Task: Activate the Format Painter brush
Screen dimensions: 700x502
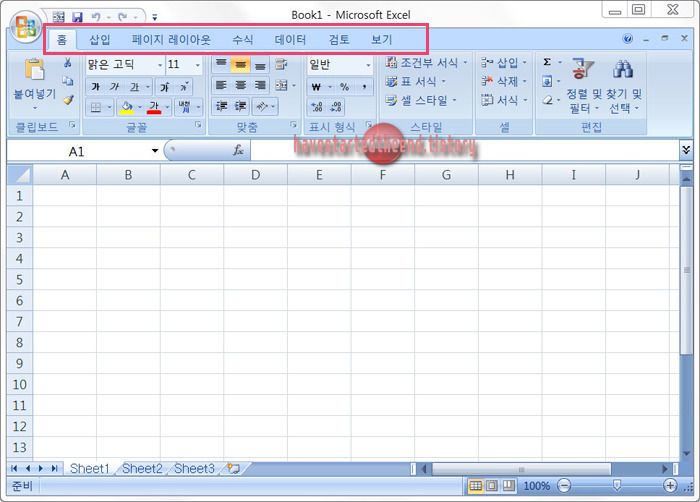Action: 68,100
